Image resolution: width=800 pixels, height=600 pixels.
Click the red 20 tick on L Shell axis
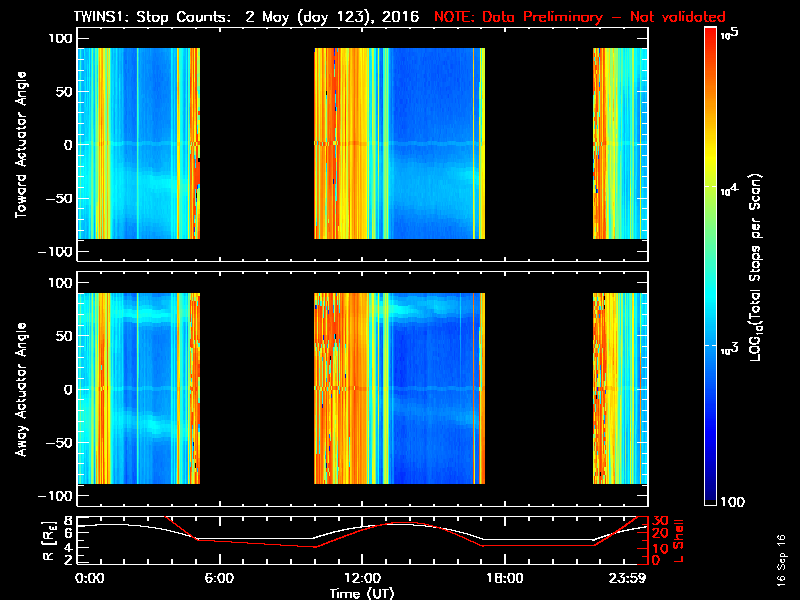[x=660, y=534]
